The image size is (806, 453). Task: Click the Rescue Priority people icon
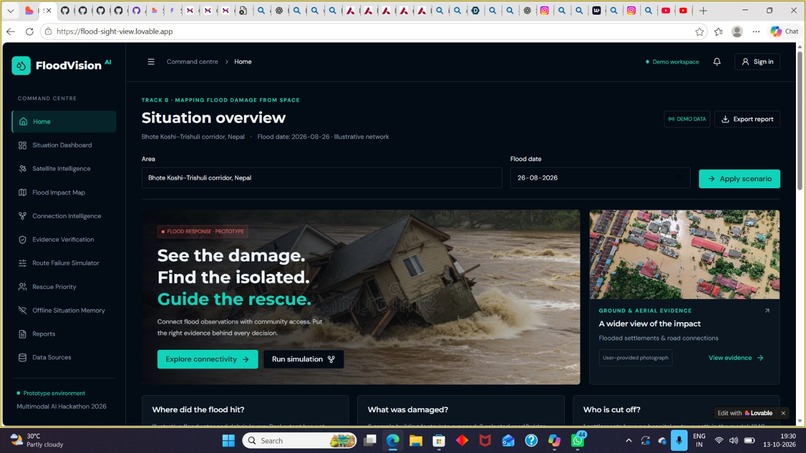click(x=22, y=286)
